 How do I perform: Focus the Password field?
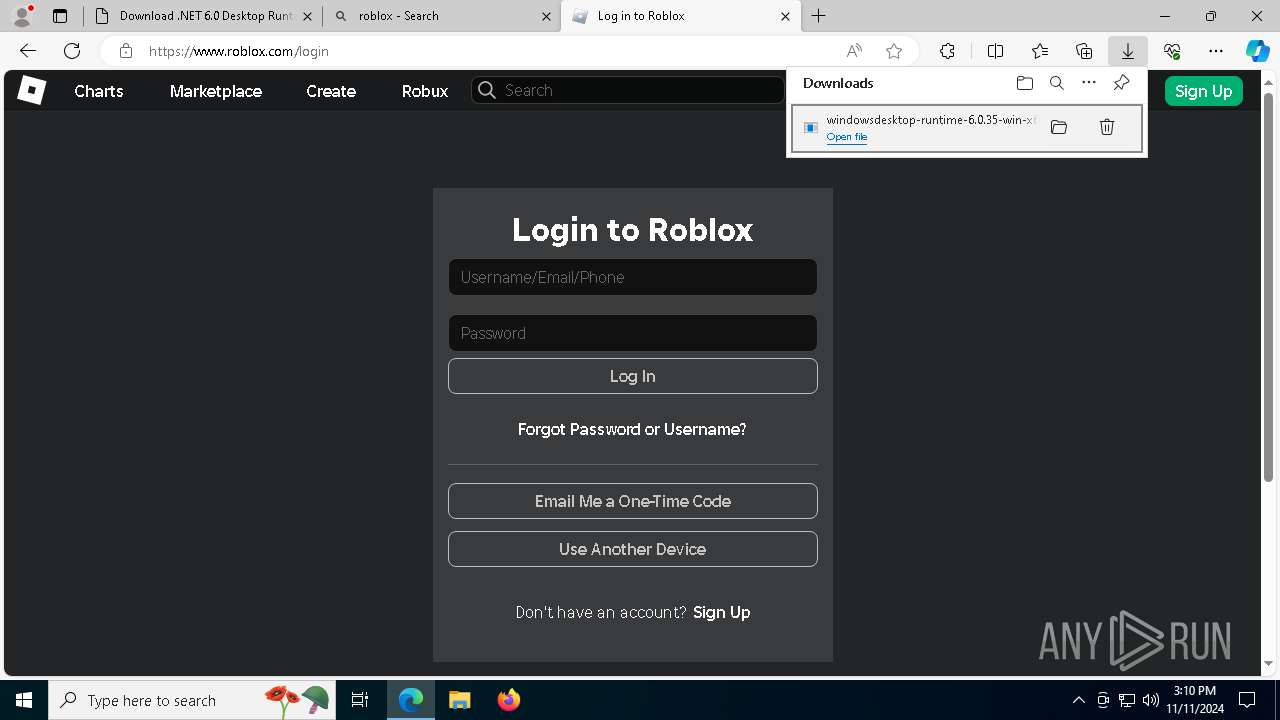point(633,333)
